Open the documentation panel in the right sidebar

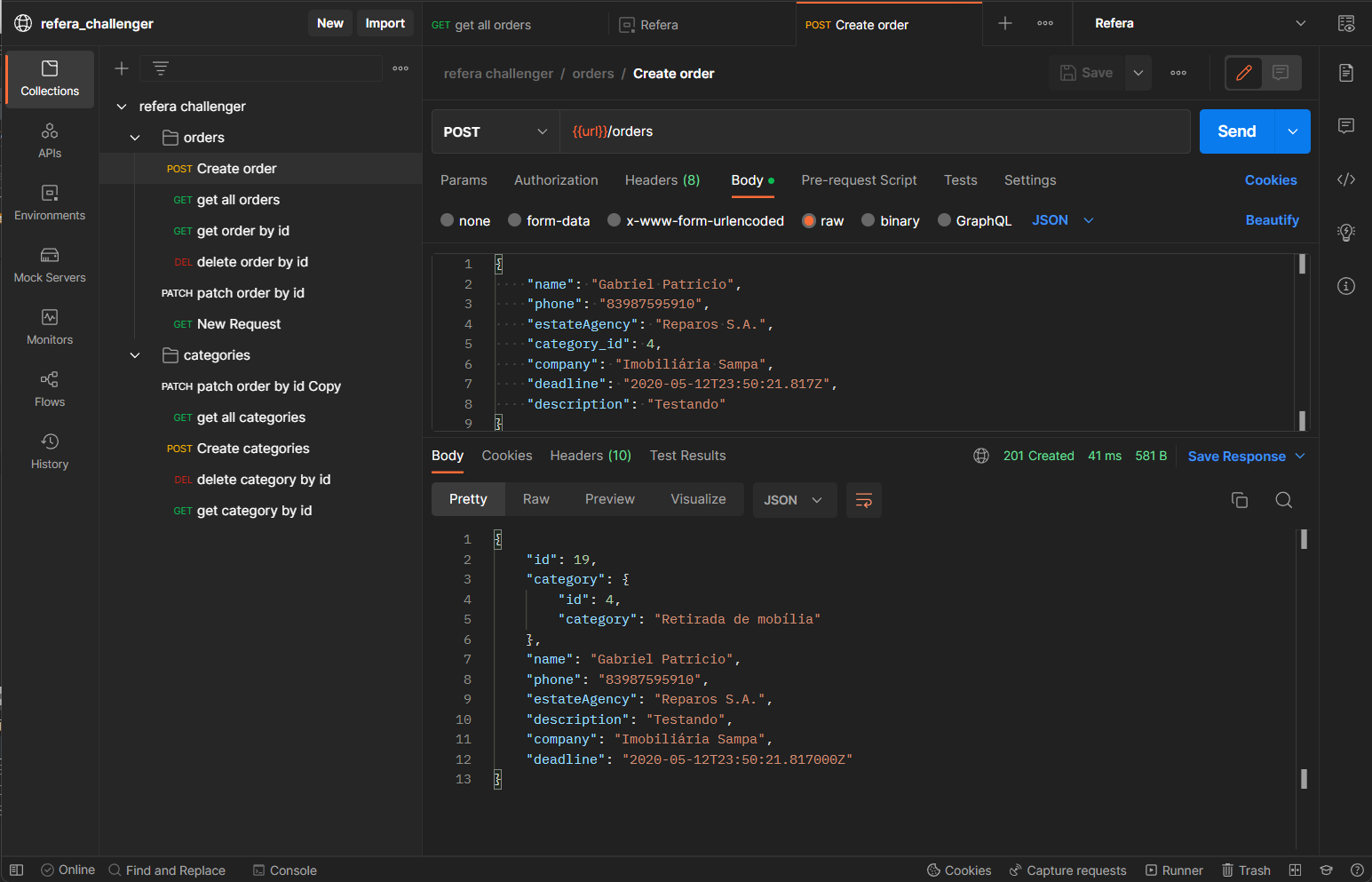[x=1346, y=73]
